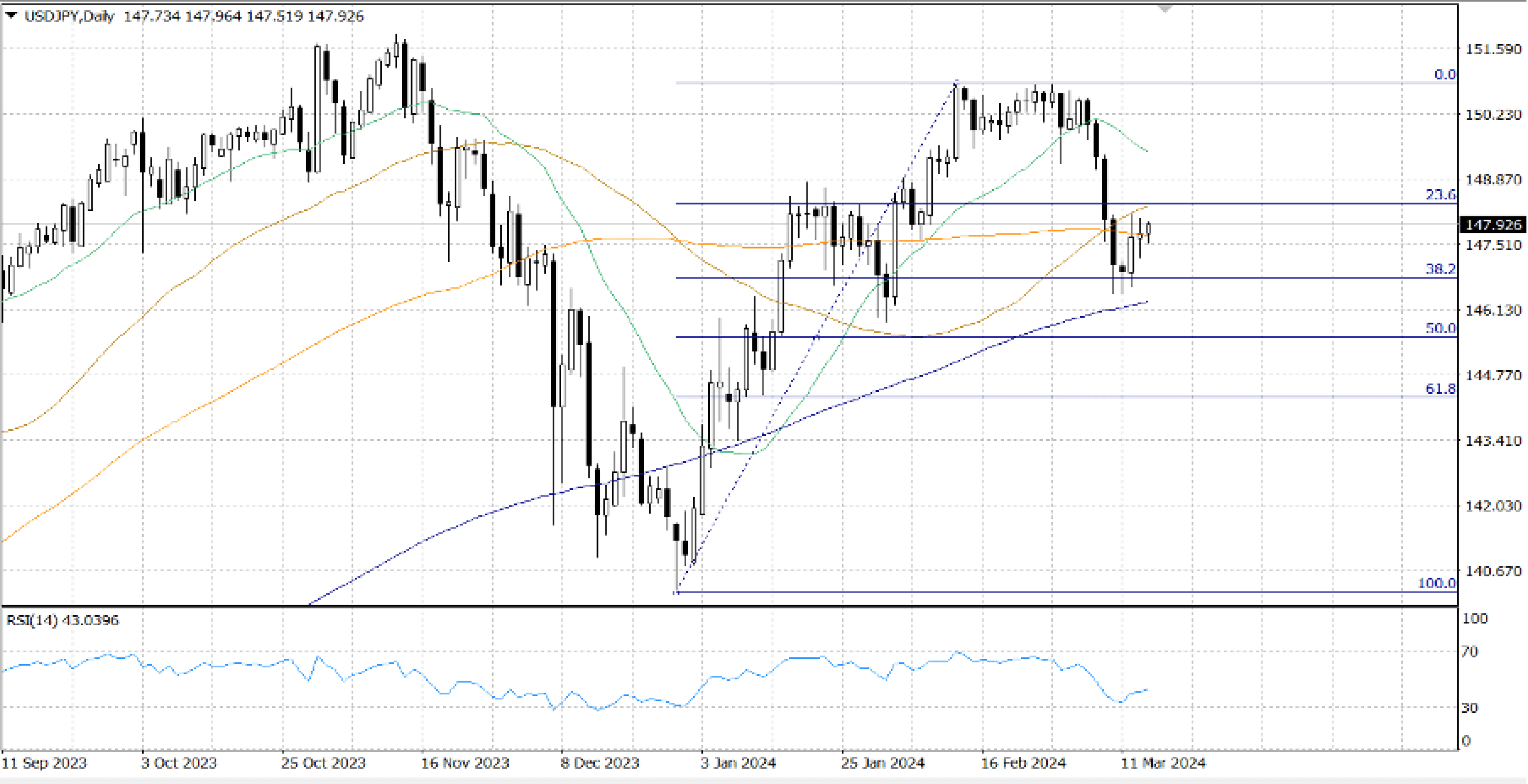Select the 38.2 Fibonacci level label
1528x784 pixels.
click(1440, 269)
